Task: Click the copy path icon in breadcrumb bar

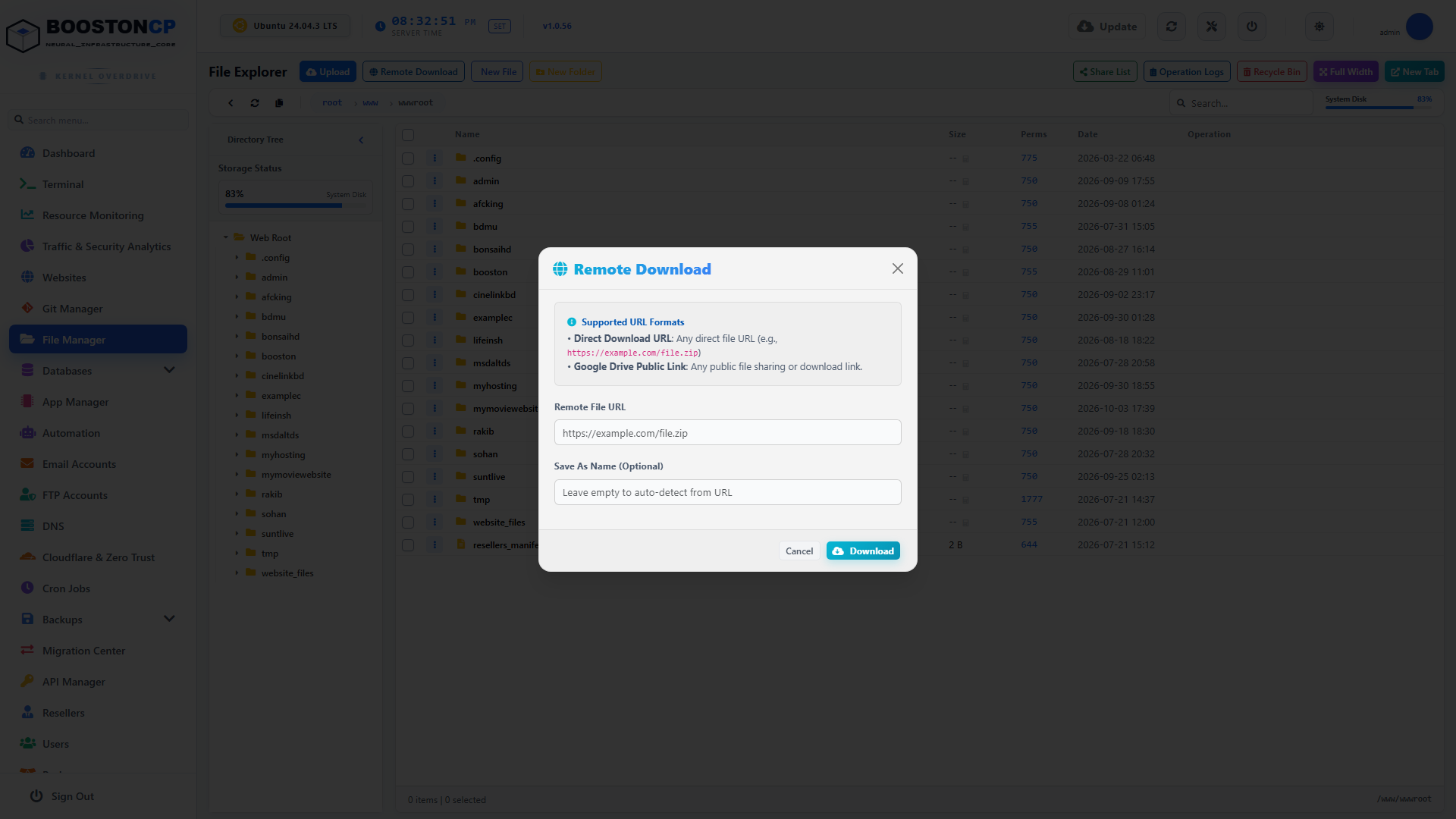Action: coord(279,102)
